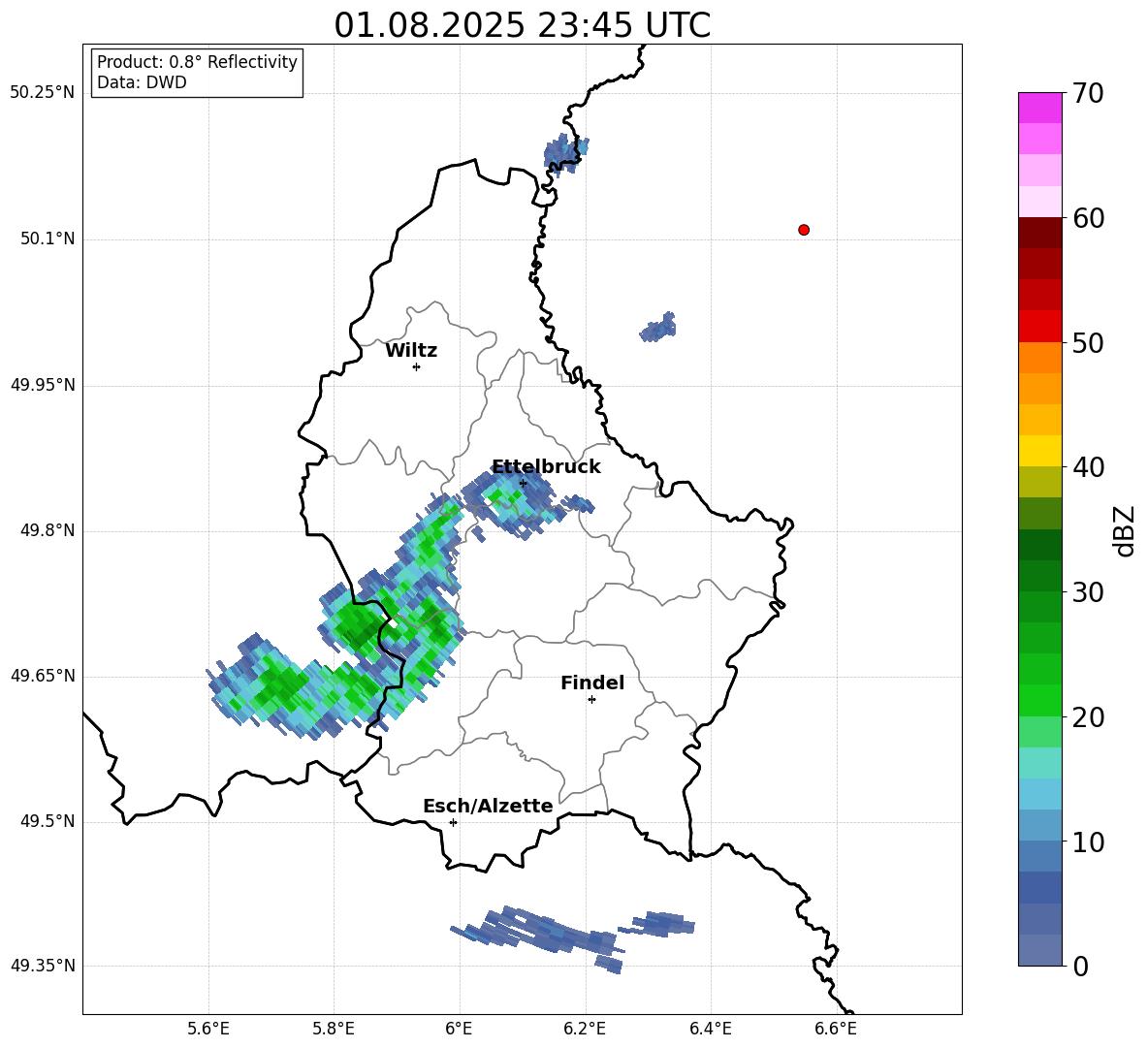
Task: Click the red radar site dot
Action: click(804, 230)
